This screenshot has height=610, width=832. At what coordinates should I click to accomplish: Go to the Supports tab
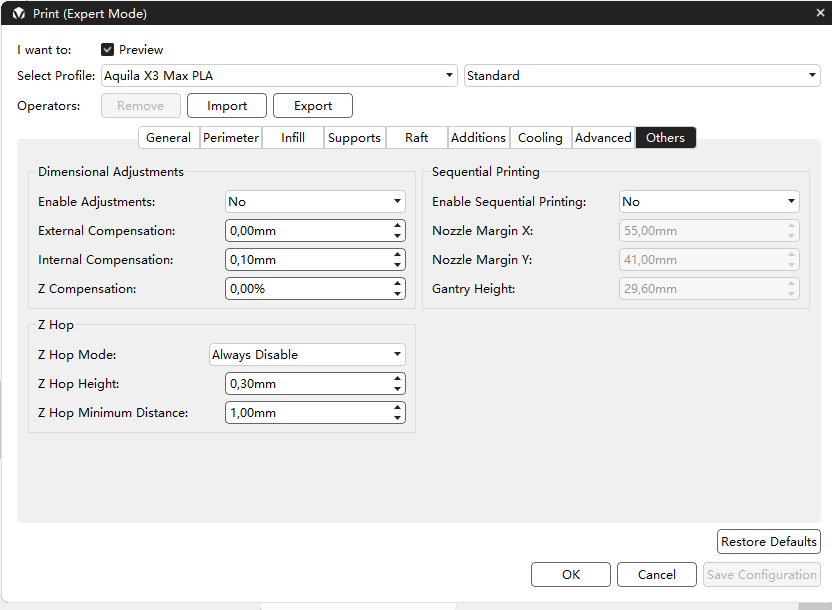point(354,138)
